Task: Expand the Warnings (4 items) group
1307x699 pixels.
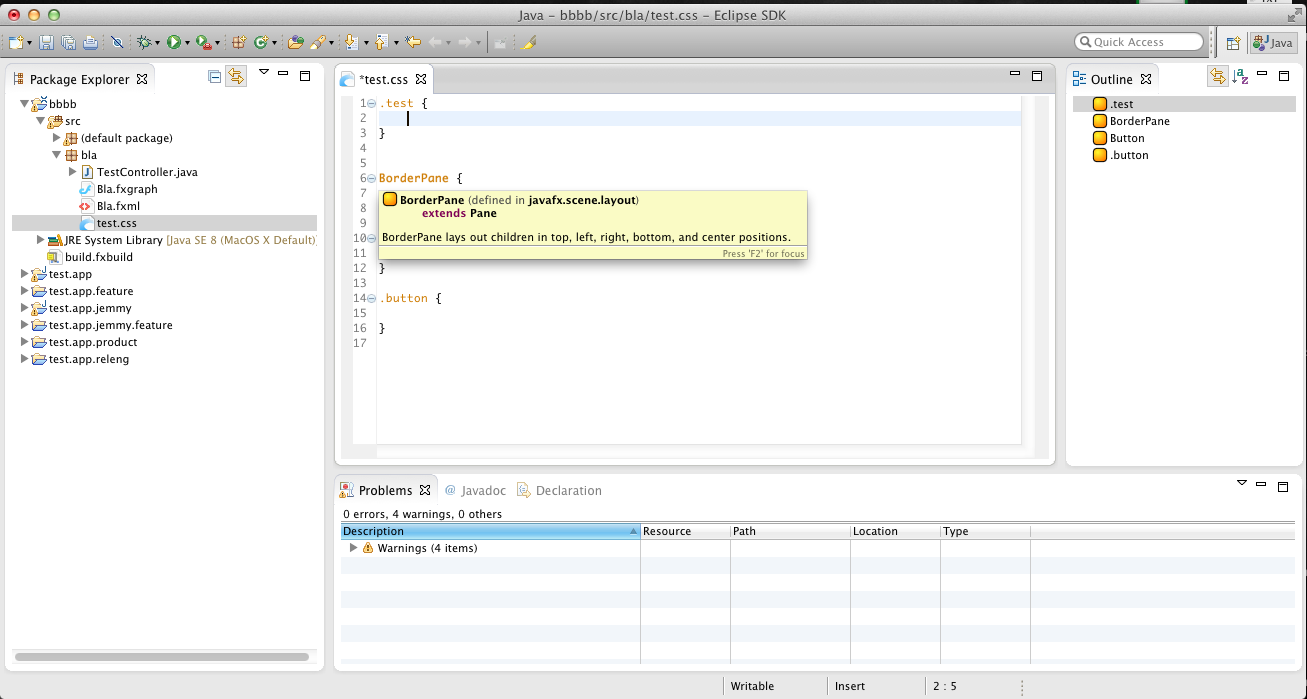Action: tap(353, 548)
